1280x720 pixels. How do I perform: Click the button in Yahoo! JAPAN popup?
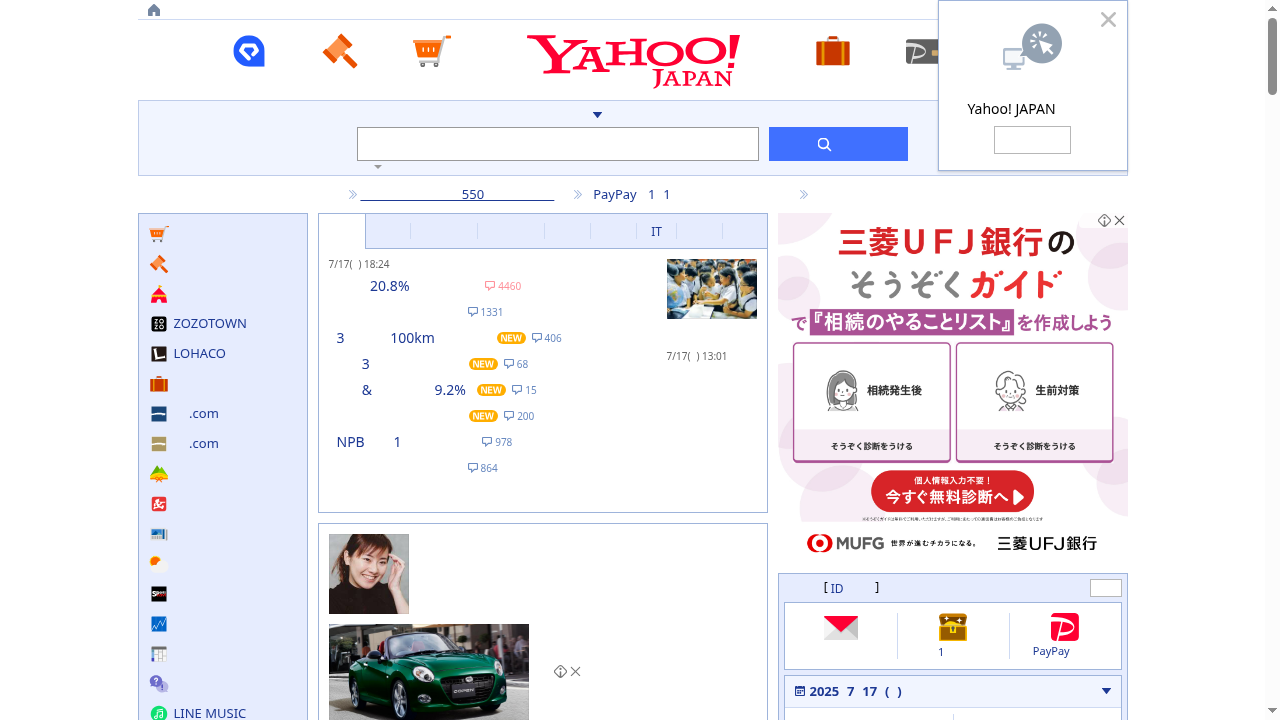pyautogui.click(x=1032, y=140)
